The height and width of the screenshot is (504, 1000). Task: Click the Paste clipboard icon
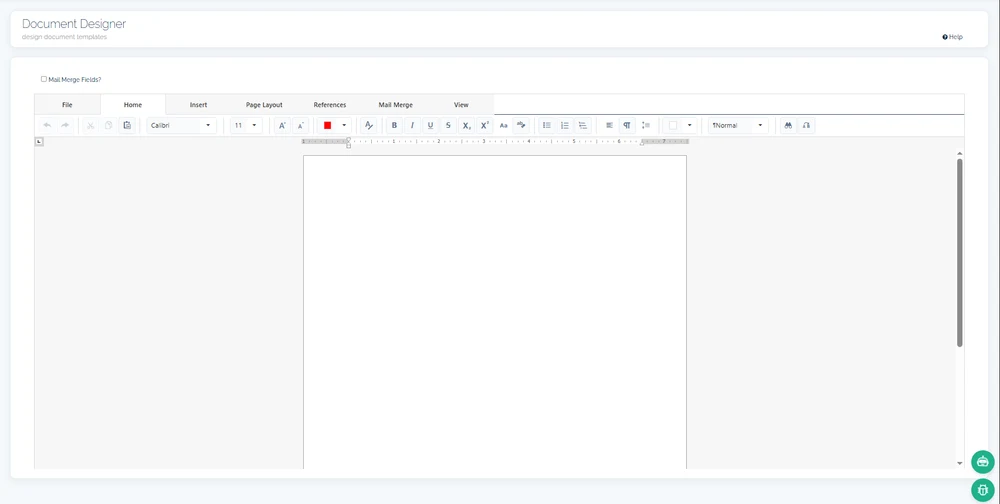[127, 126]
